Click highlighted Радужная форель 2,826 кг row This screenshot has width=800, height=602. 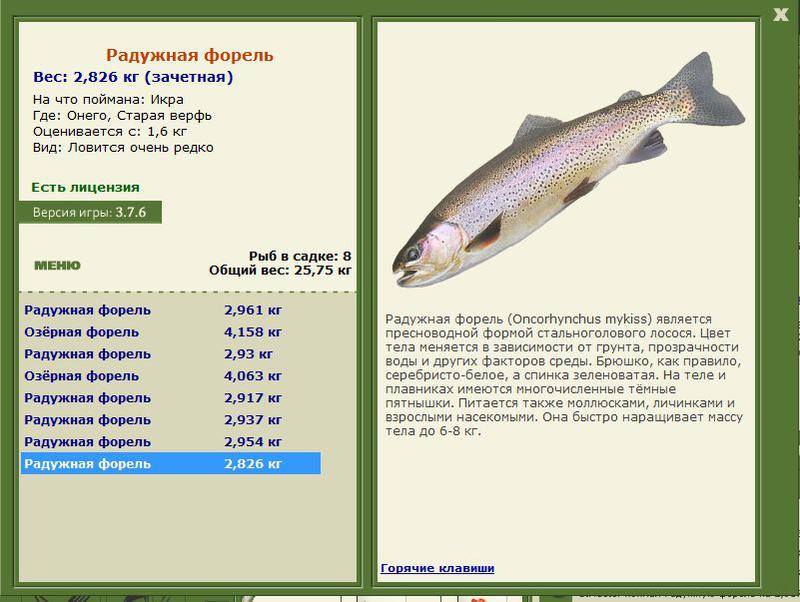[170, 463]
